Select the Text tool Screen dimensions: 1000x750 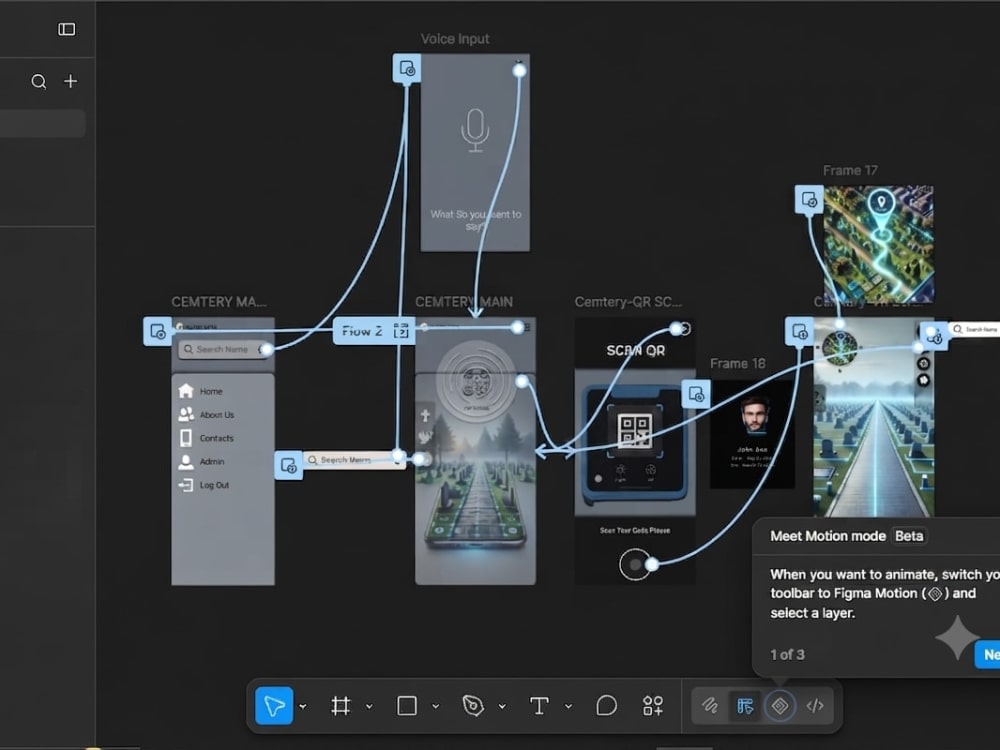[539, 705]
